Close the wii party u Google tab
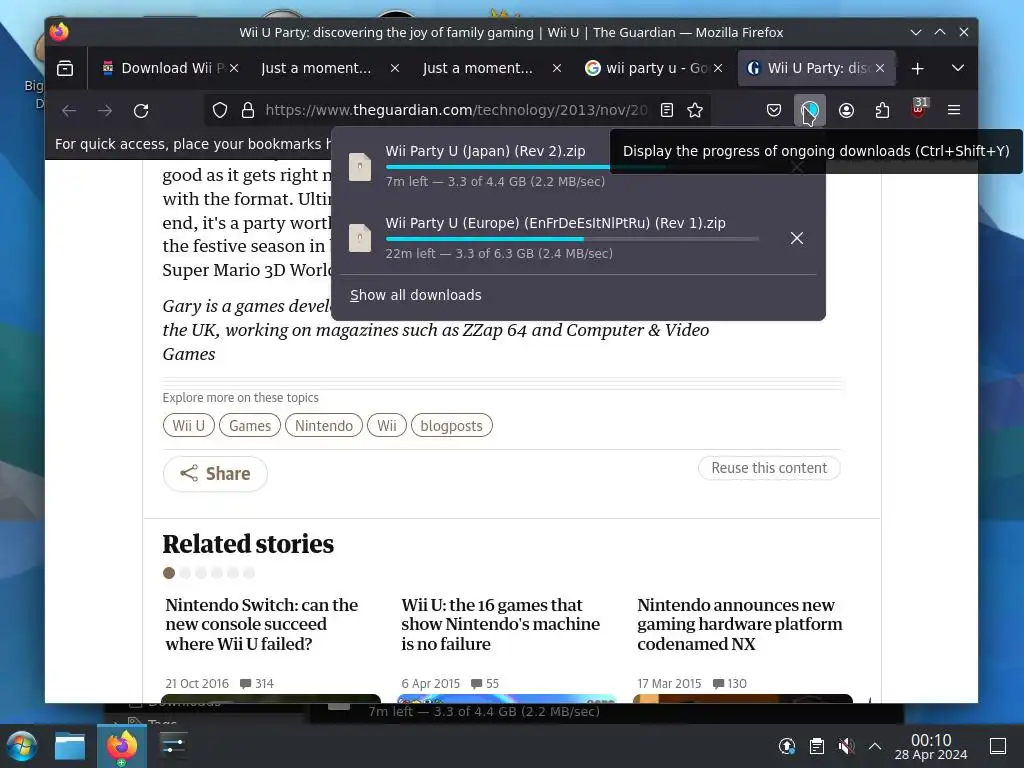This screenshot has height=768, width=1024. (718, 68)
